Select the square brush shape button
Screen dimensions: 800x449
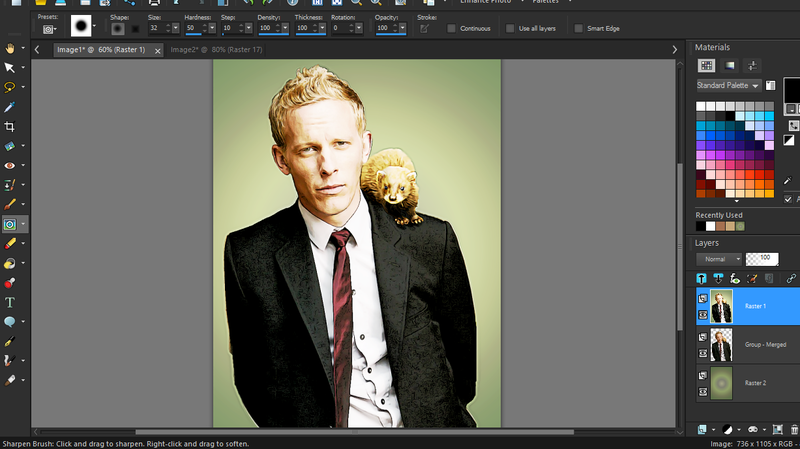point(135,29)
